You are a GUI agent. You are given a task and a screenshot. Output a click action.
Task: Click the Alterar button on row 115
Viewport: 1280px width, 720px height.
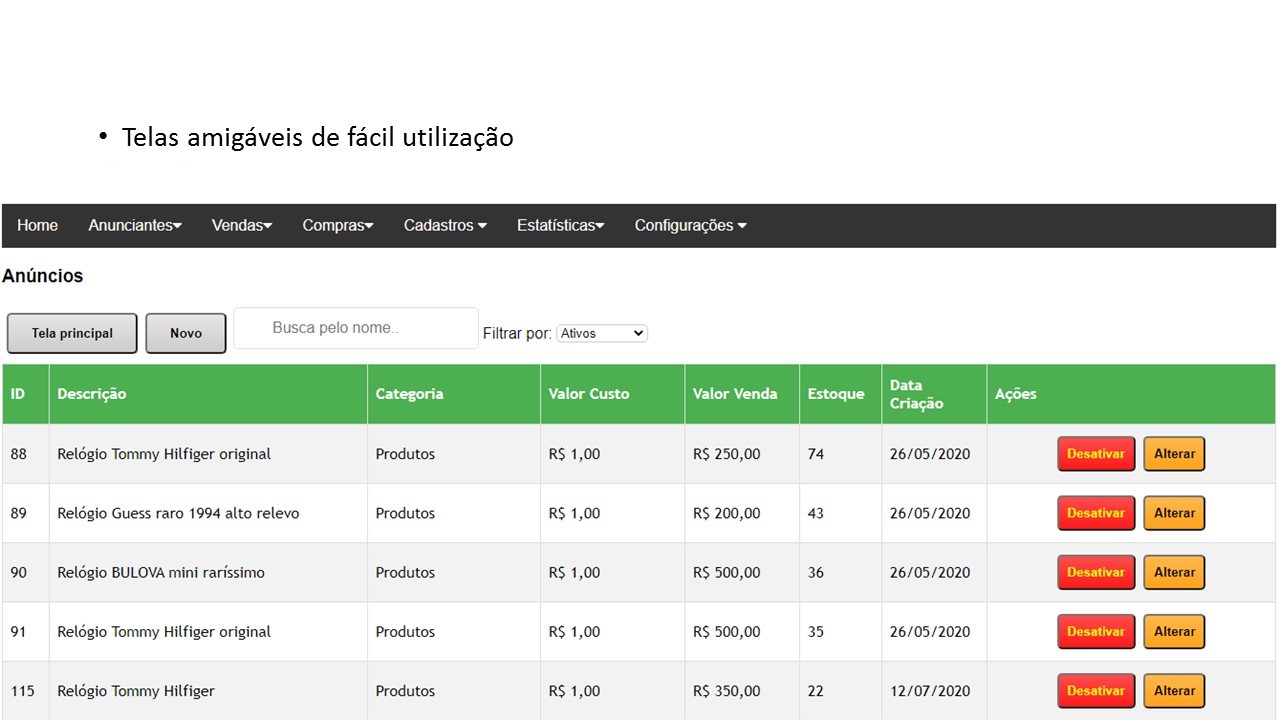point(1173,690)
